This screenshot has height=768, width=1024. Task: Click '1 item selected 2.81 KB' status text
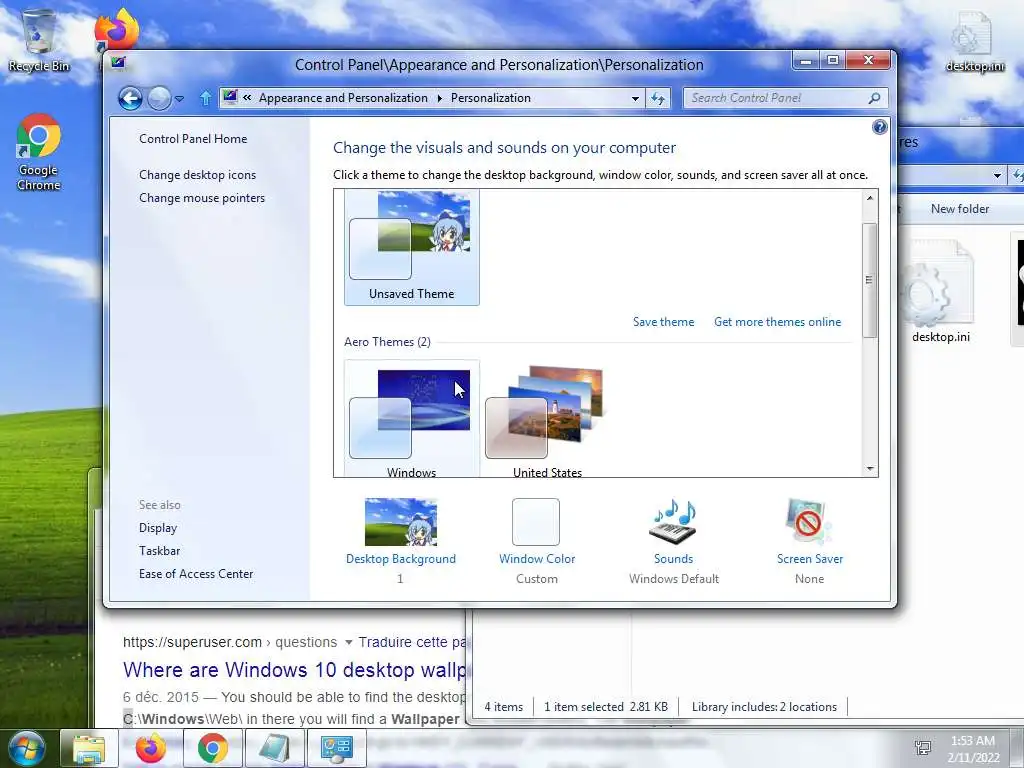point(606,707)
